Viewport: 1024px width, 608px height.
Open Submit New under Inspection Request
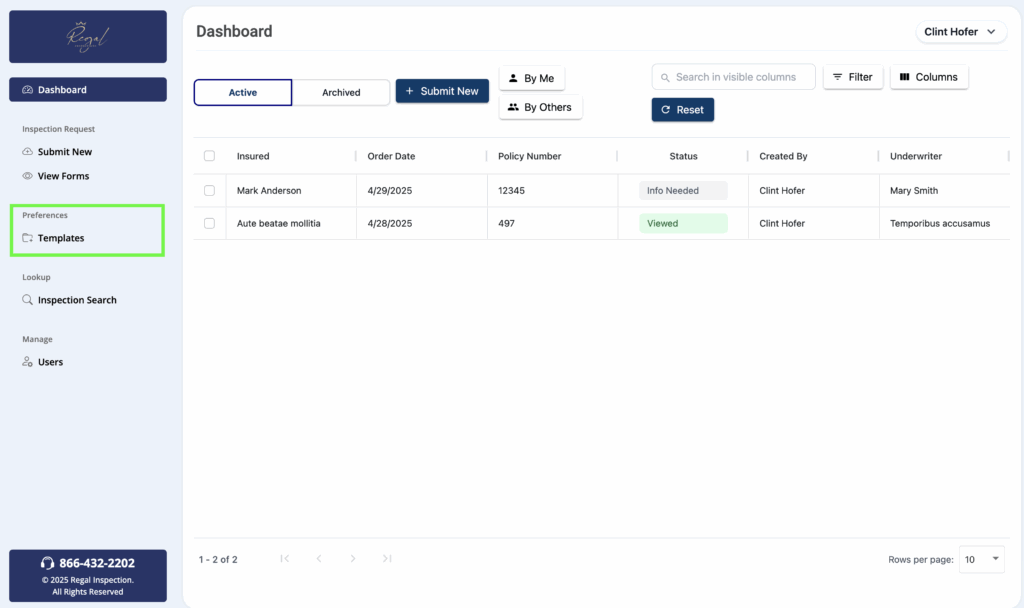(65, 152)
